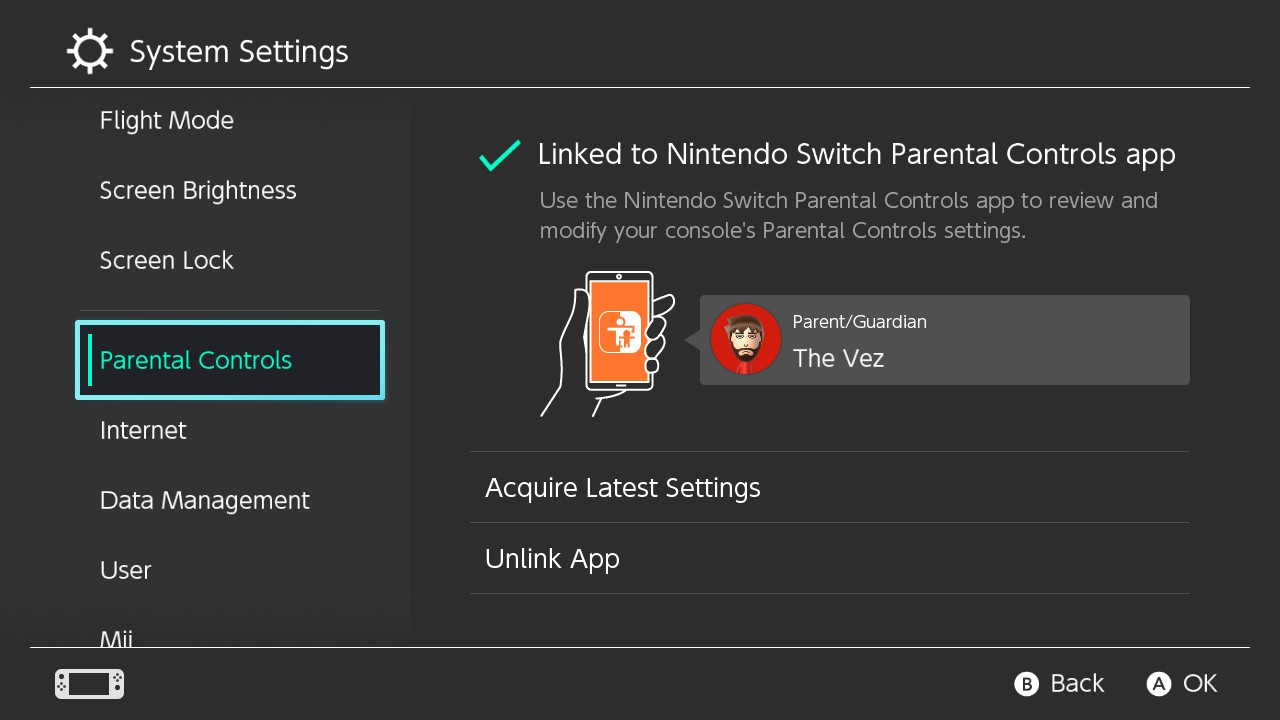Go to Internet settings
This screenshot has height=720, width=1280.
[143, 431]
